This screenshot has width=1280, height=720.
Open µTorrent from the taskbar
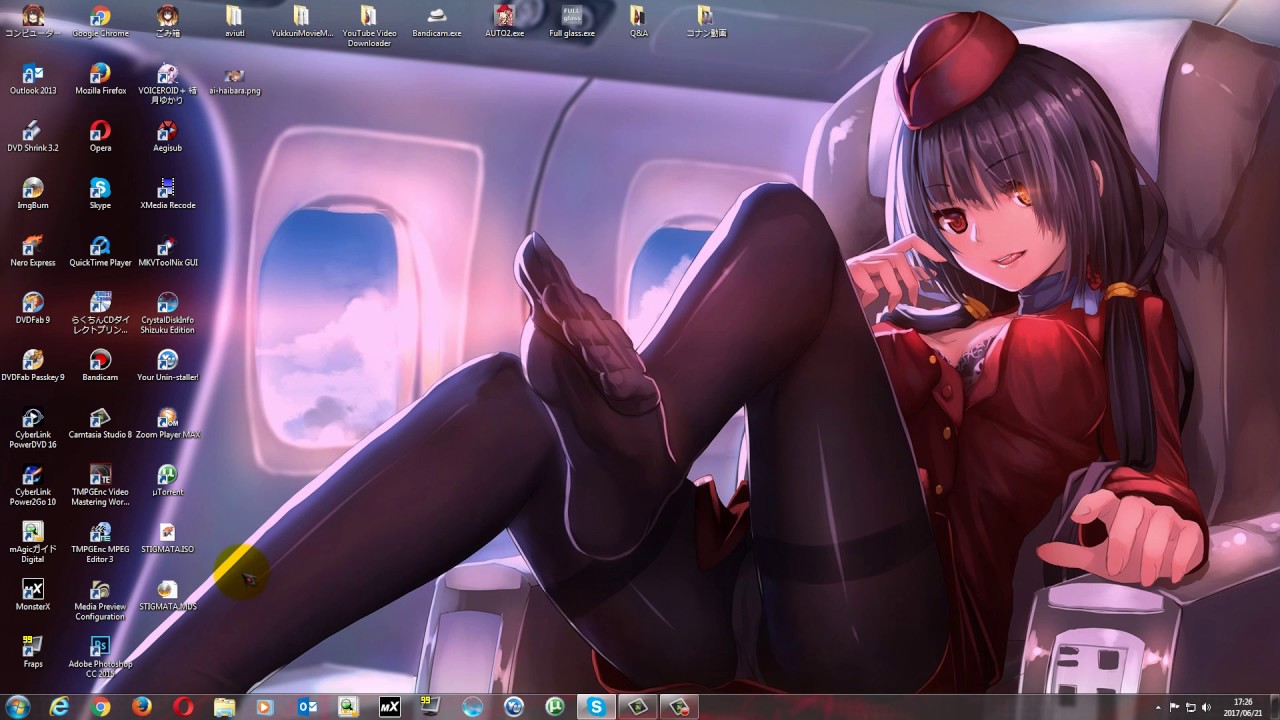(x=554, y=707)
